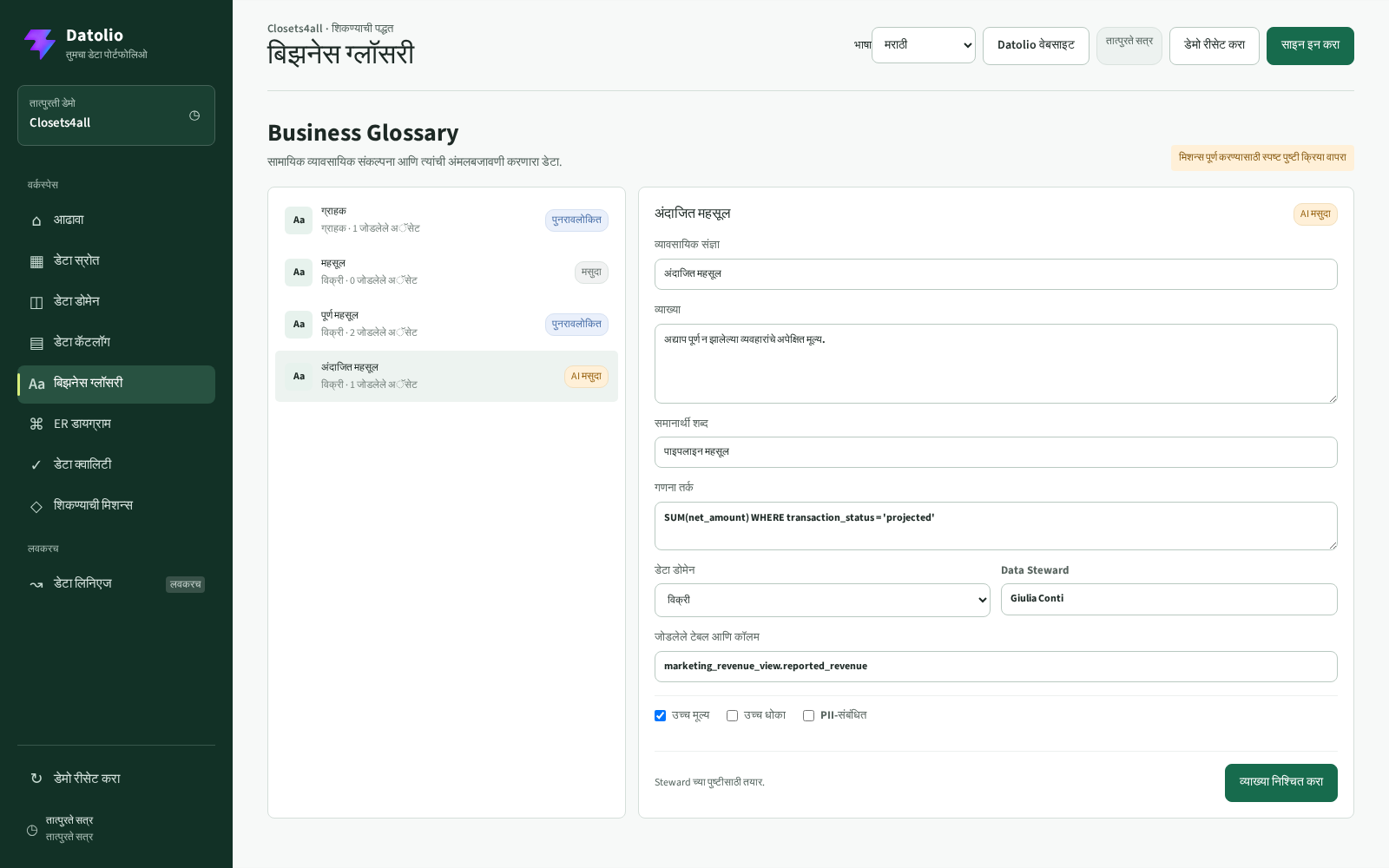The height and width of the screenshot is (868, 1389).
Task: Open the भाषा language dropdown showing मराठी
Action: pos(924,45)
